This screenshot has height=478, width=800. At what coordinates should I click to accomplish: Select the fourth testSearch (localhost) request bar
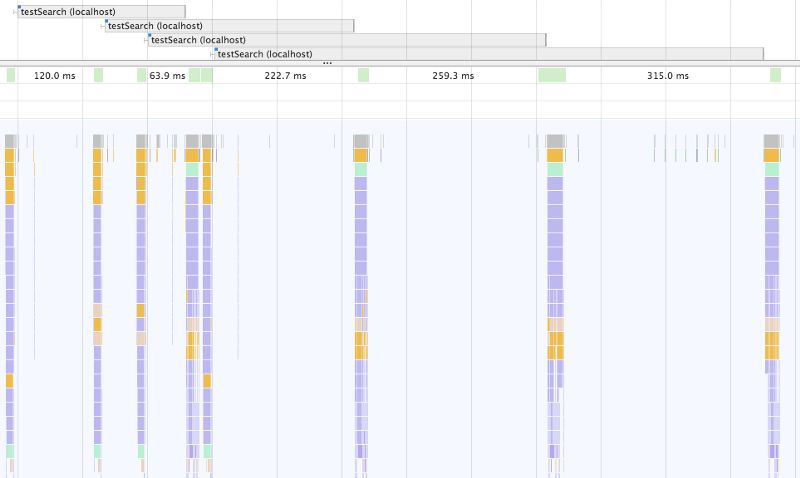tap(489, 54)
